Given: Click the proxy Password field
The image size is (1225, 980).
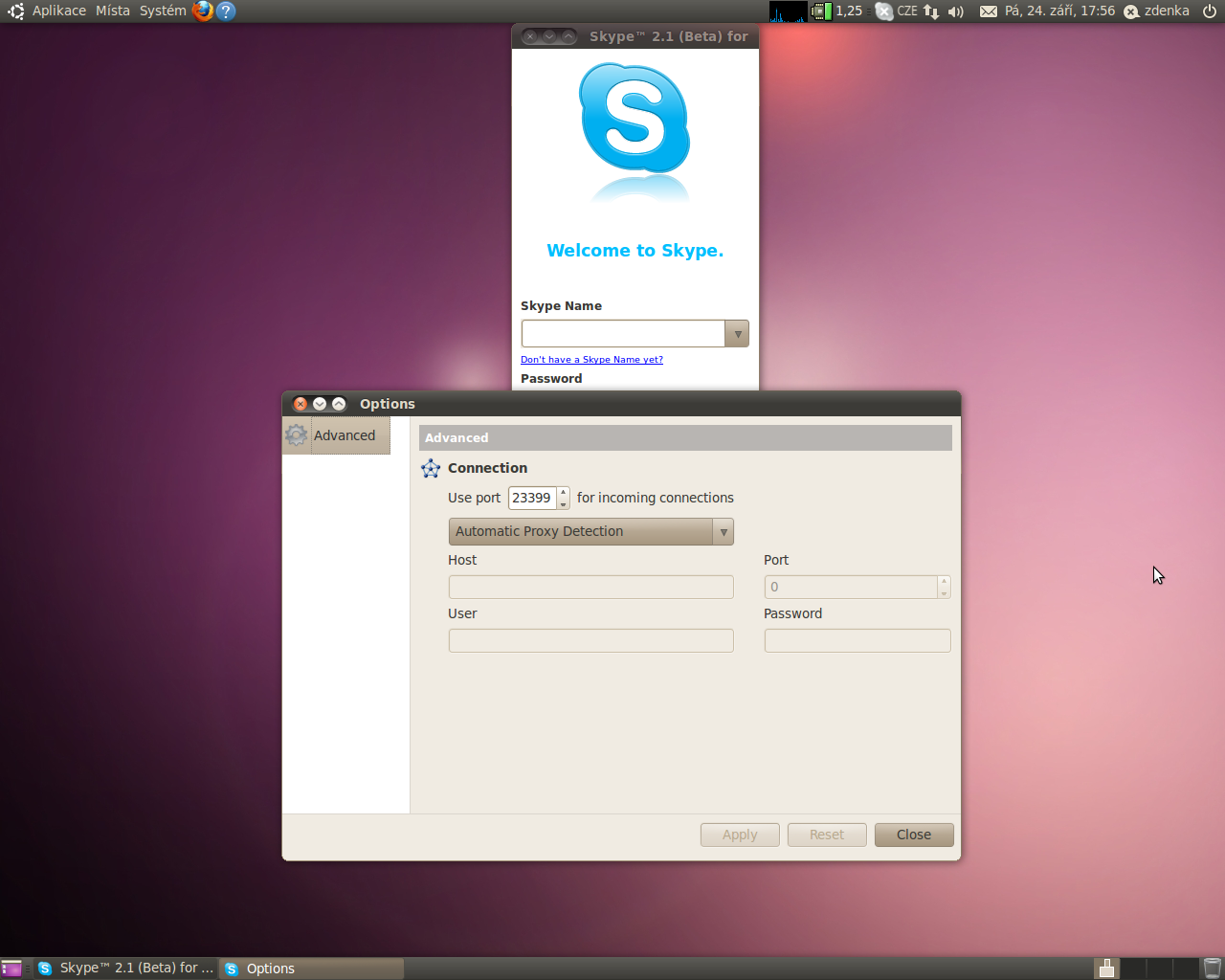Looking at the screenshot, I should 857,640.
